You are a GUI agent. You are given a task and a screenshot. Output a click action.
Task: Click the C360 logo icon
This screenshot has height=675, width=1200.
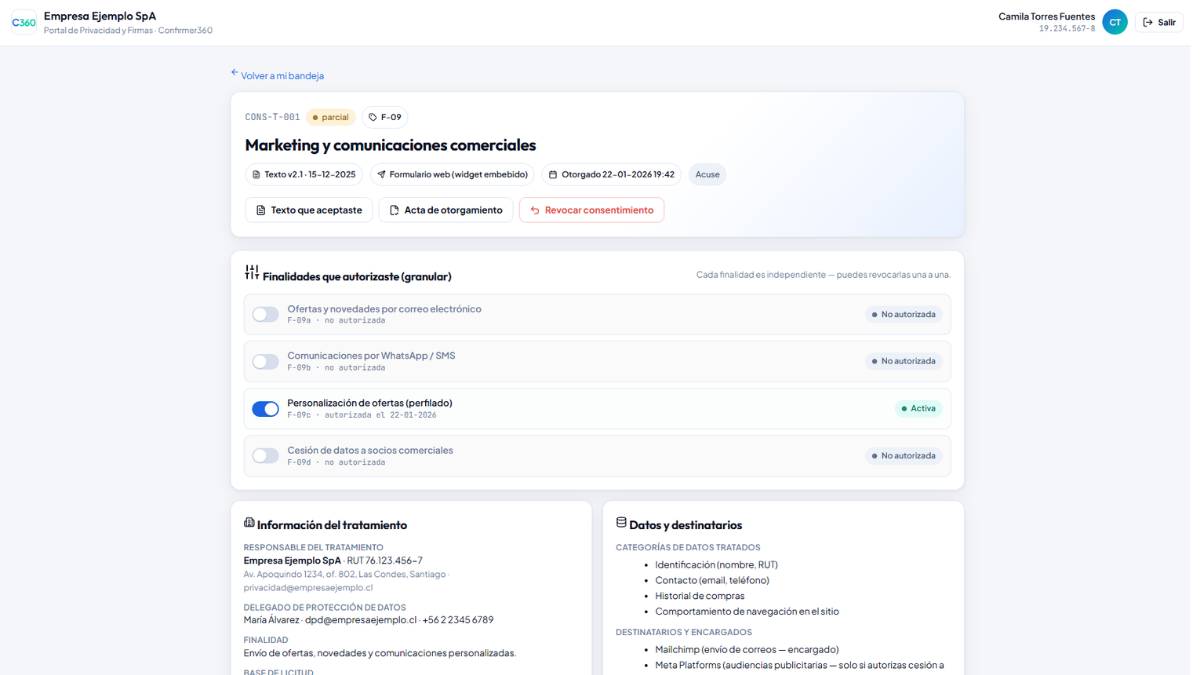click(24, 22)
